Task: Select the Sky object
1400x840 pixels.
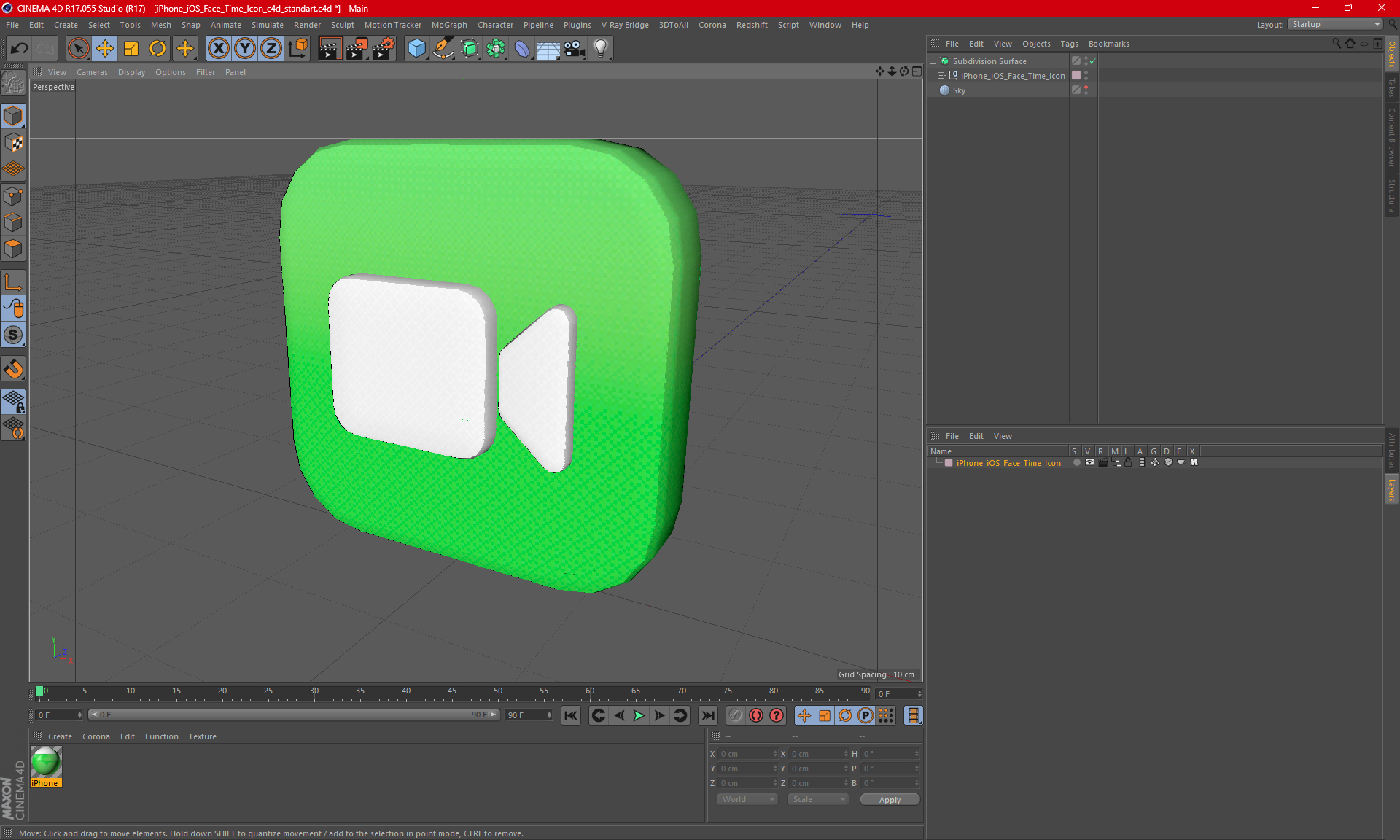Action: coord(959,90)
